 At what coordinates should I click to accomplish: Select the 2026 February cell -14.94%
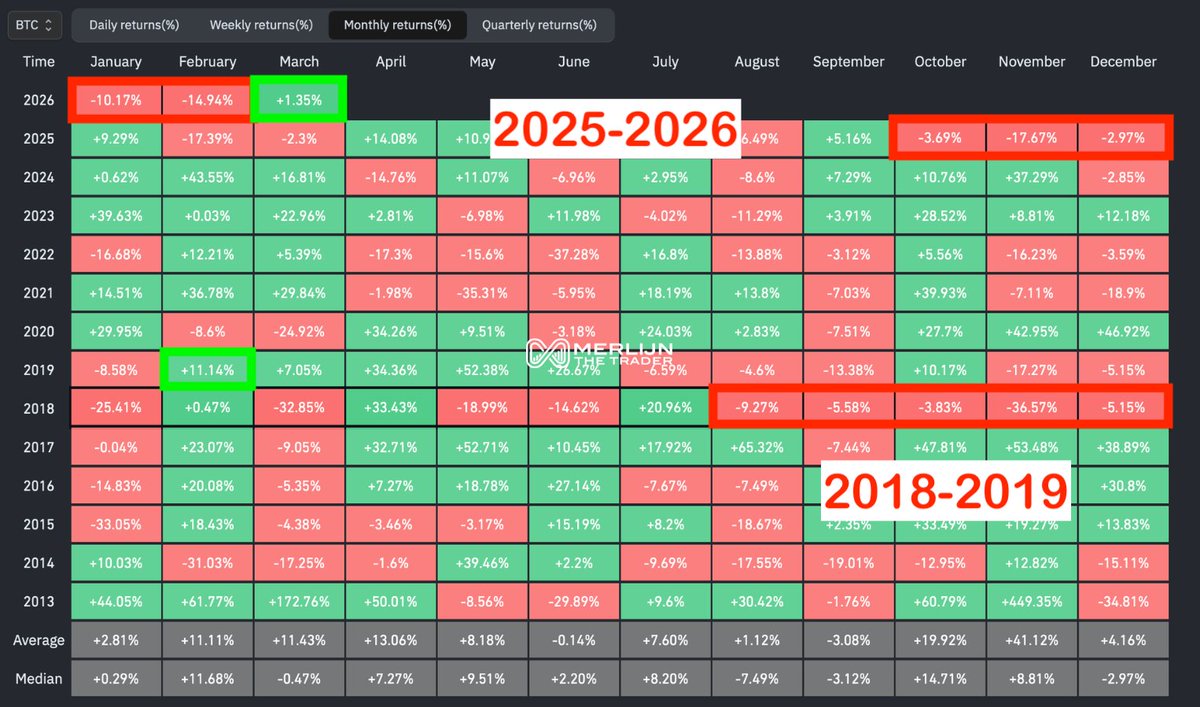point(207,100)
